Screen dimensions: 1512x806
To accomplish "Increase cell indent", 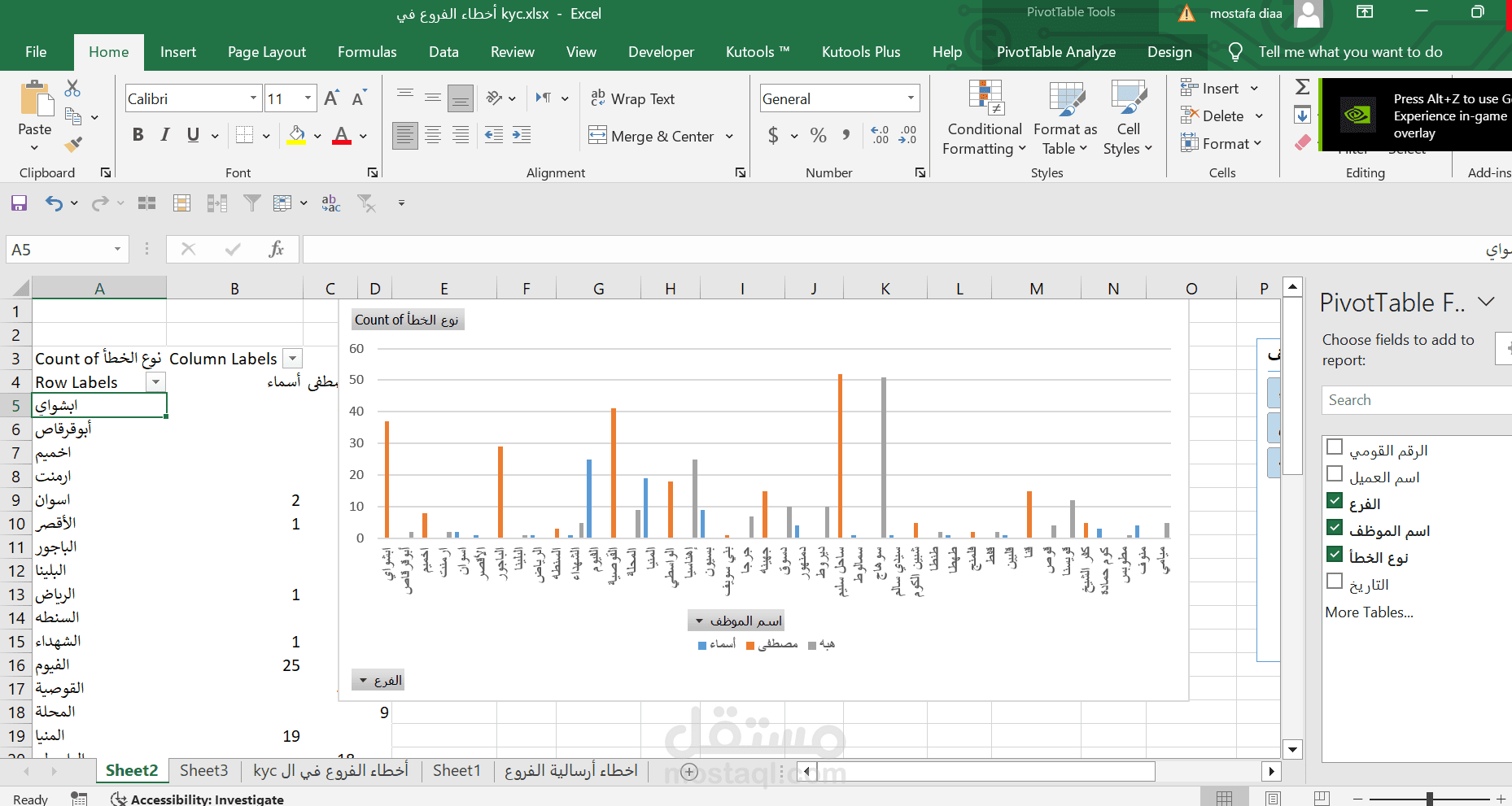I will [x=522, y=135].
